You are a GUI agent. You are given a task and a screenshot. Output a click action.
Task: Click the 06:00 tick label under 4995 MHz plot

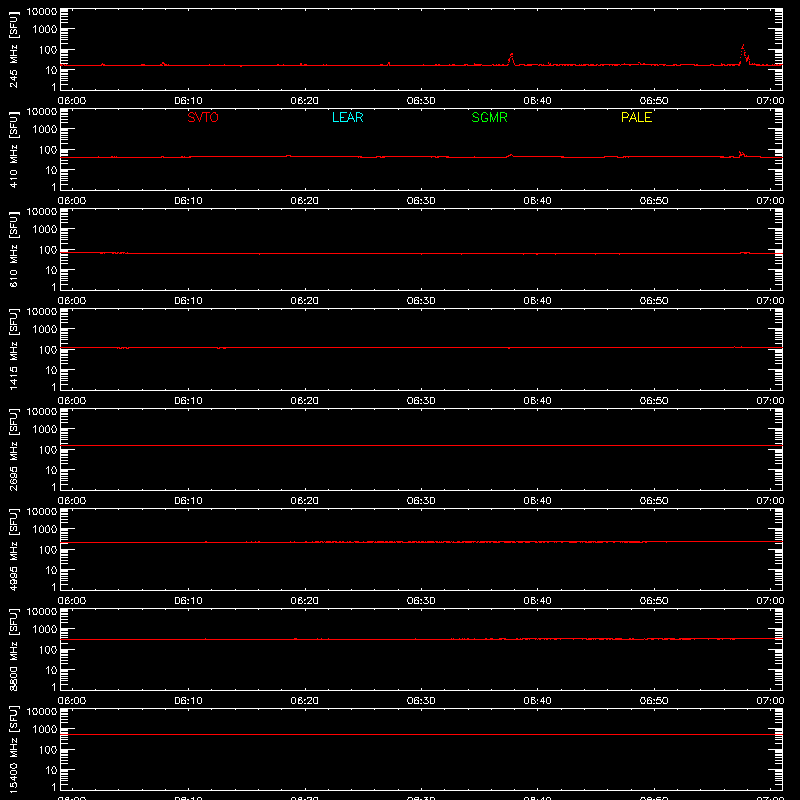coord(72,601)
